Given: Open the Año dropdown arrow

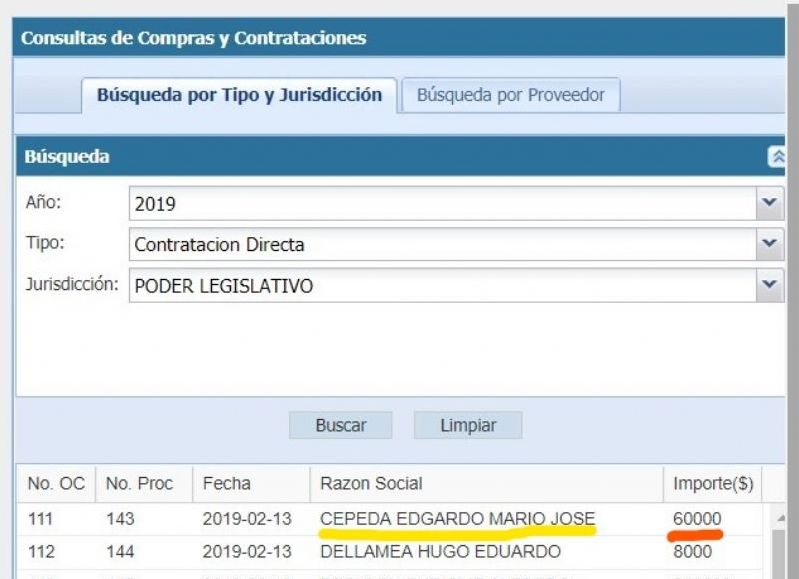Looking at the screenshot, I should (768, 203).
